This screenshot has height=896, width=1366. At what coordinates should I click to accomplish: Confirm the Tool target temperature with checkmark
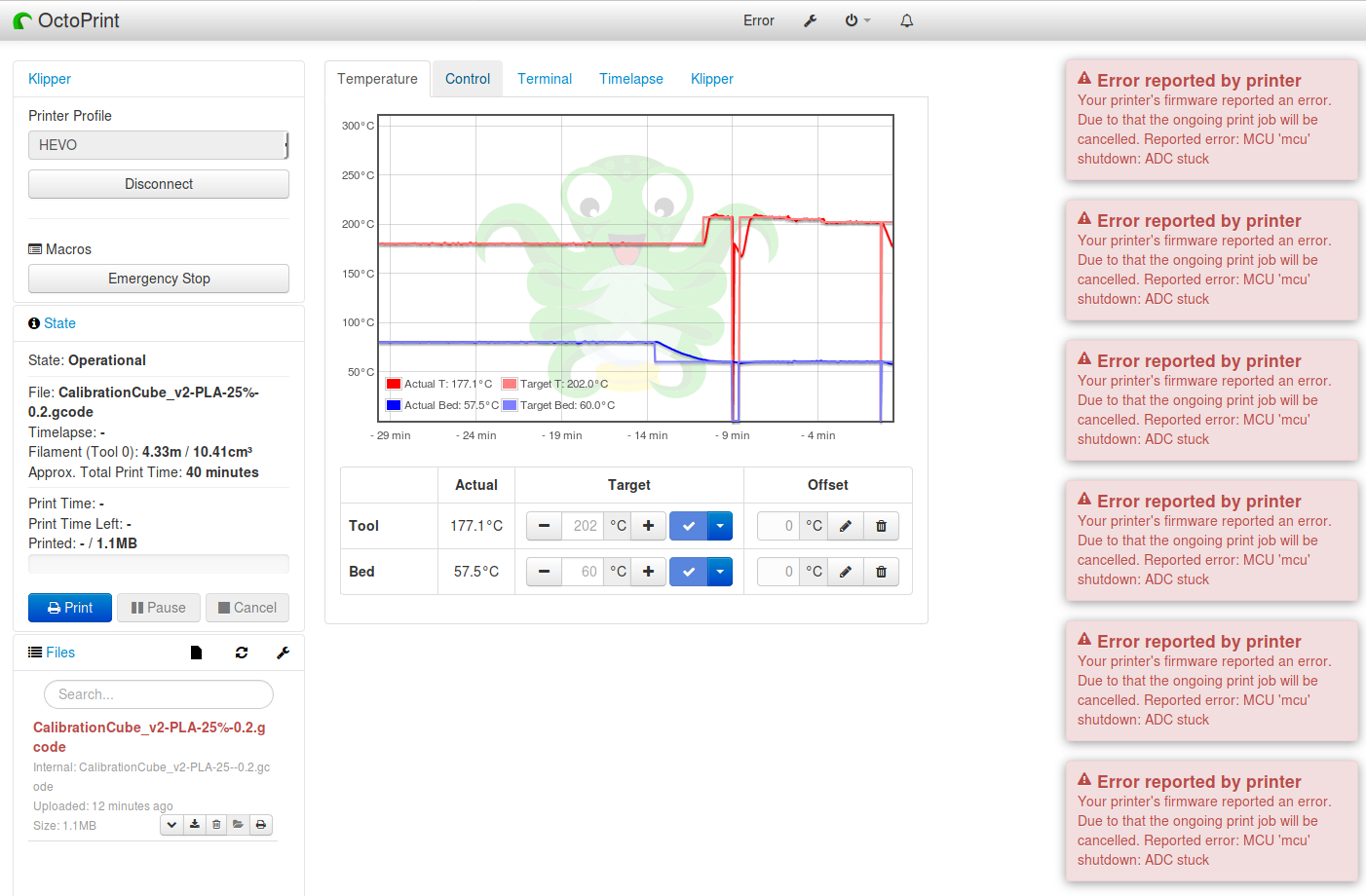[688, 525]
